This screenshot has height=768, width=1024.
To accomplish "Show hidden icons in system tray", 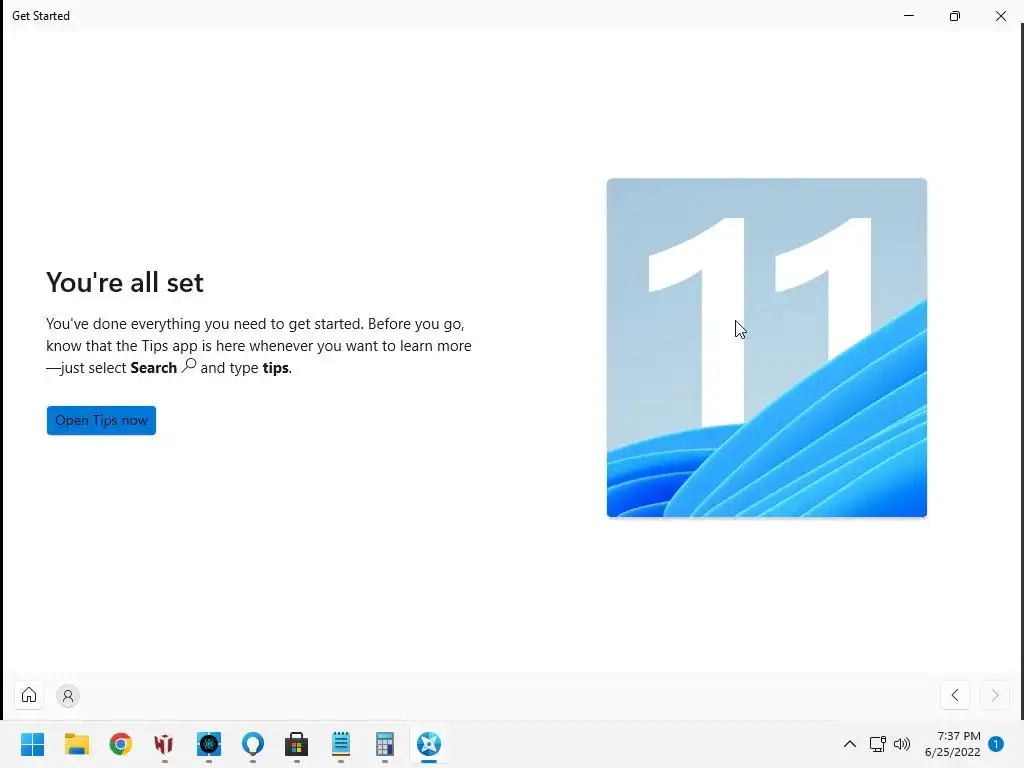I will point(850,744).
